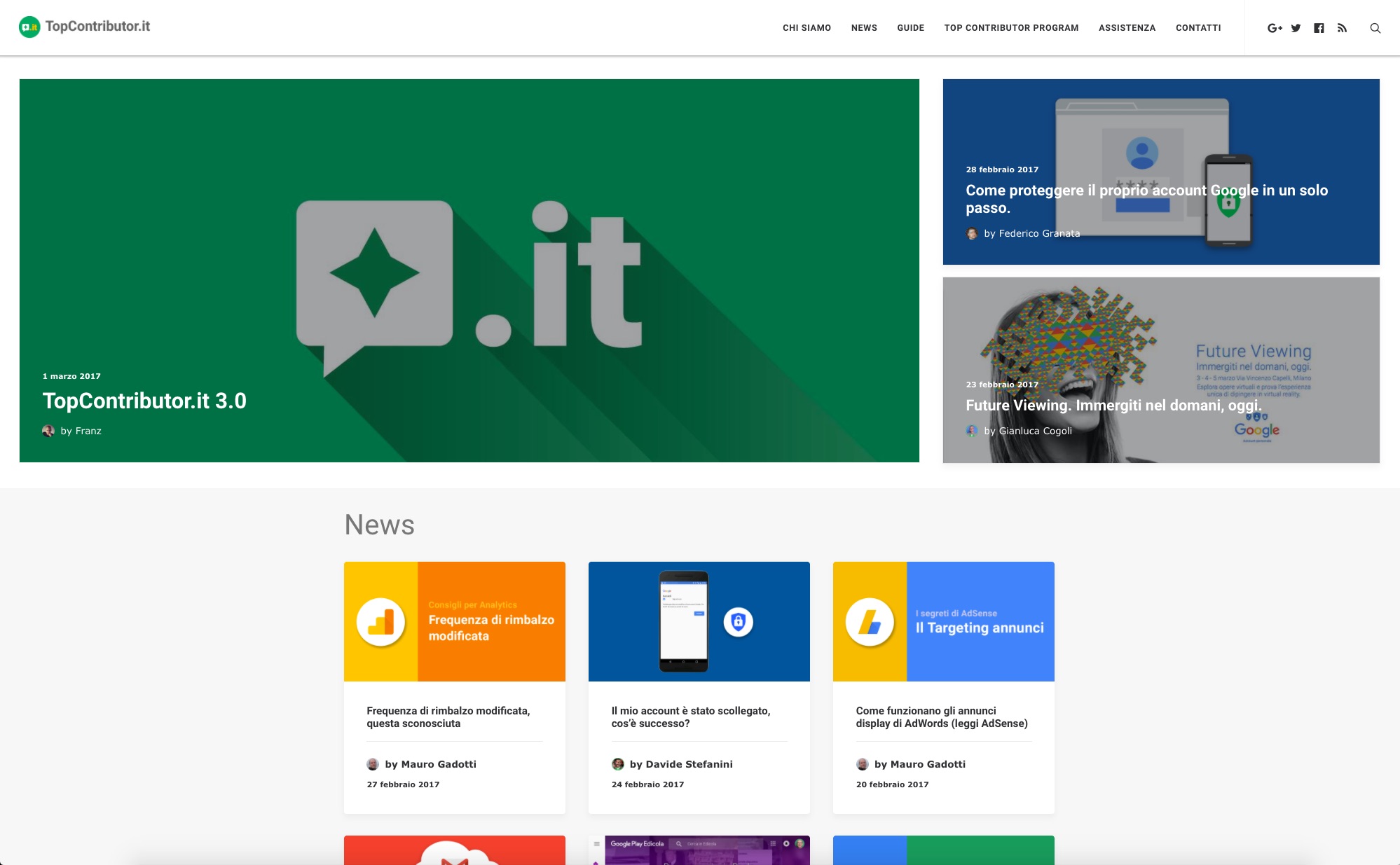Screen dimensions: 1400x865
Task: Click author link 'by Franz'
Action: pyautogui.click(x=81, y=431)
